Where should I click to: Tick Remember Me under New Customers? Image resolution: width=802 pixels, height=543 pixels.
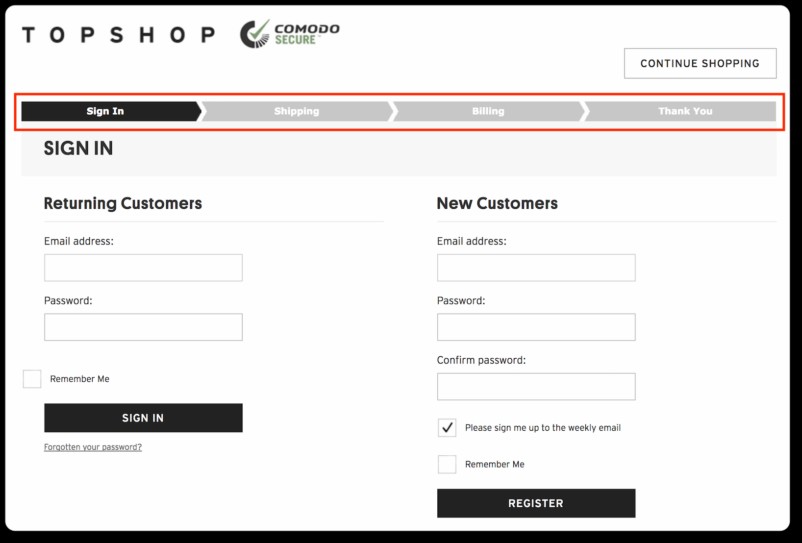(x=447, y=464)
